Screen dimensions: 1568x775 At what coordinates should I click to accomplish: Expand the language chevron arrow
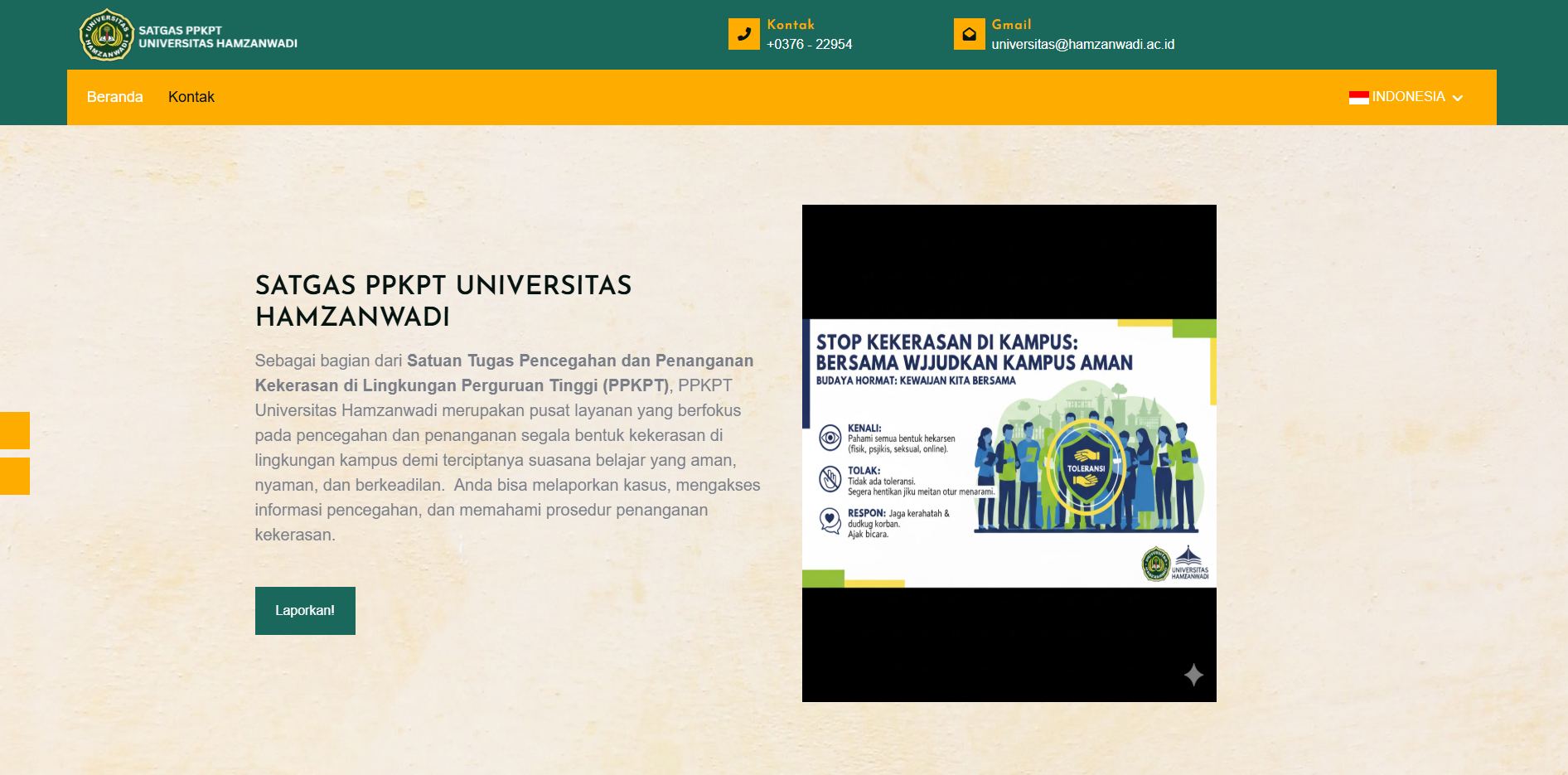click(1458, 98)
